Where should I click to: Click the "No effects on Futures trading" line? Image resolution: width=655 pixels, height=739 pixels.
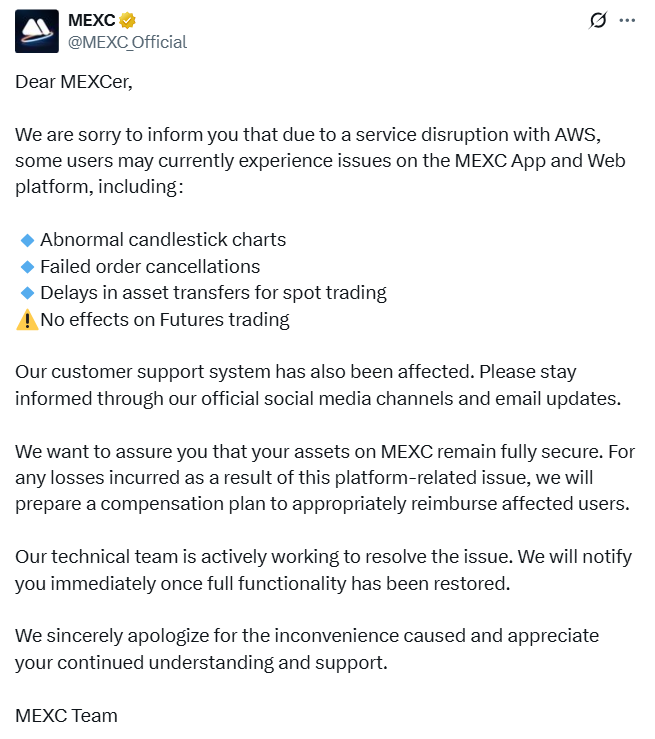pyautogui.click(x=165, y=320)
